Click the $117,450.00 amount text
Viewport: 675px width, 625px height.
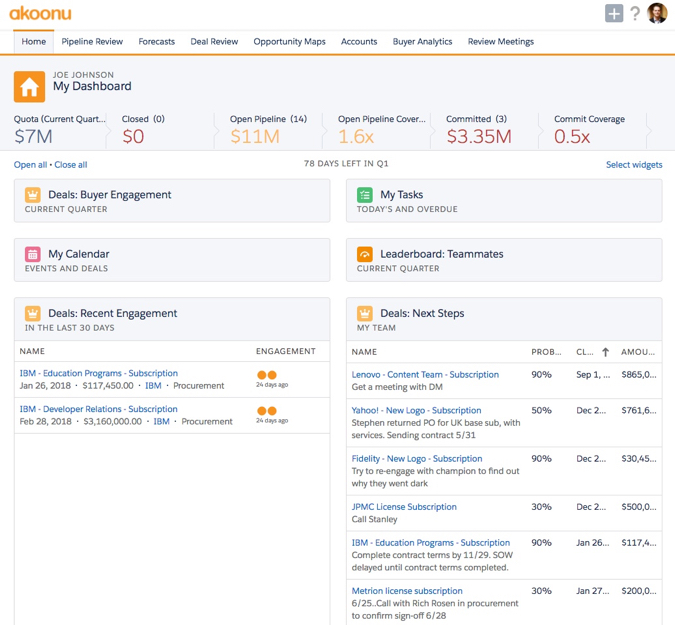(108, 386)
